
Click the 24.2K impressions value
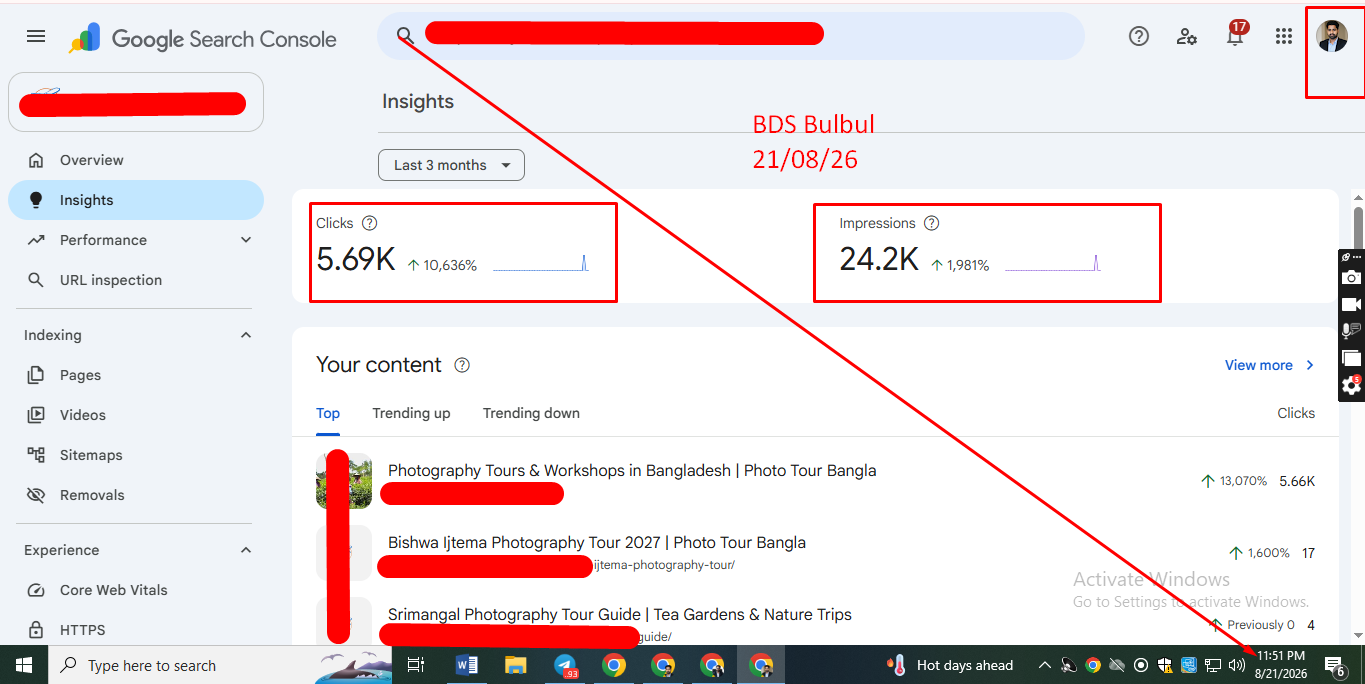point(879,260)
